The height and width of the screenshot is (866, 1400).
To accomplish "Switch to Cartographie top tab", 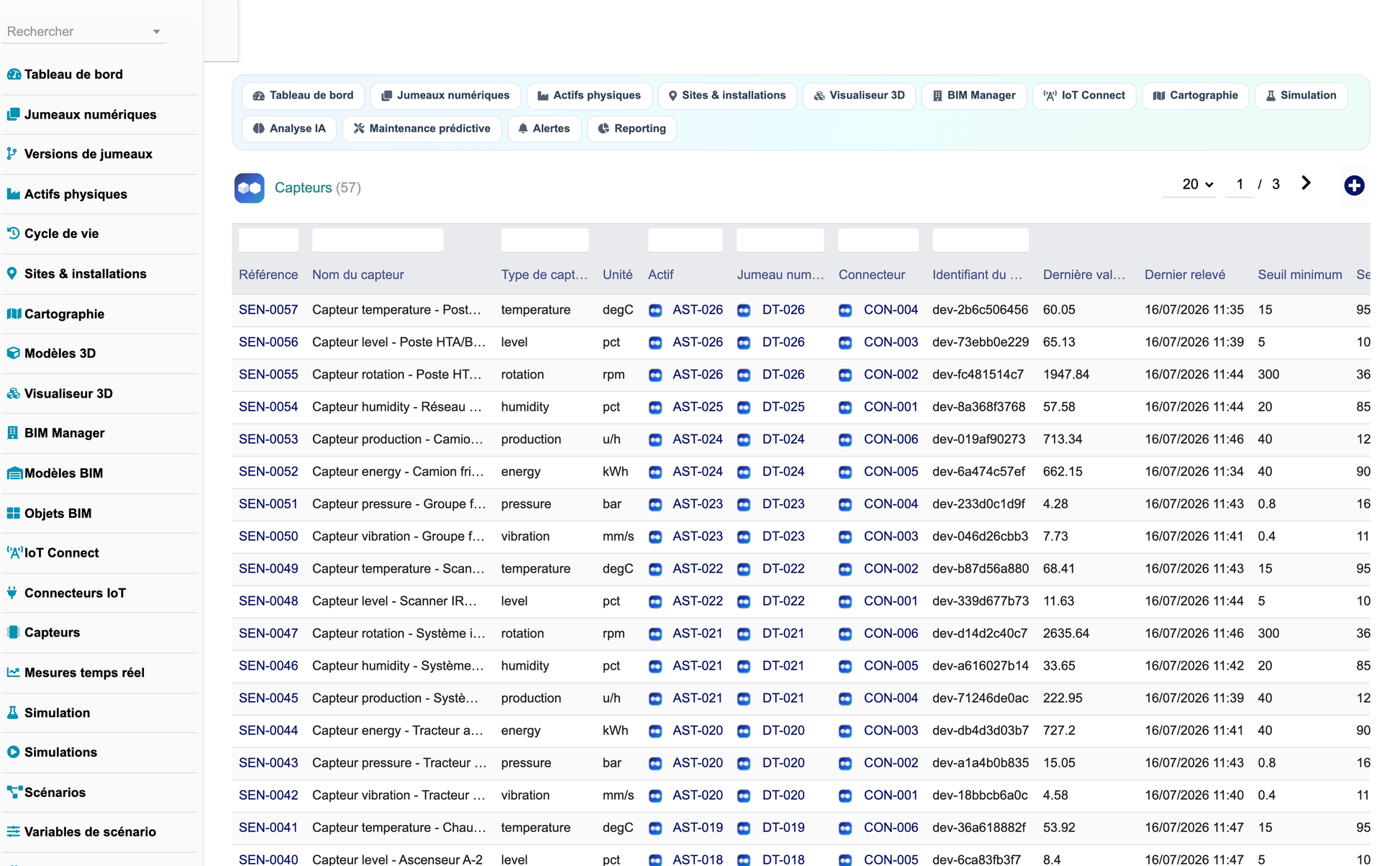I will (1195, 96).
